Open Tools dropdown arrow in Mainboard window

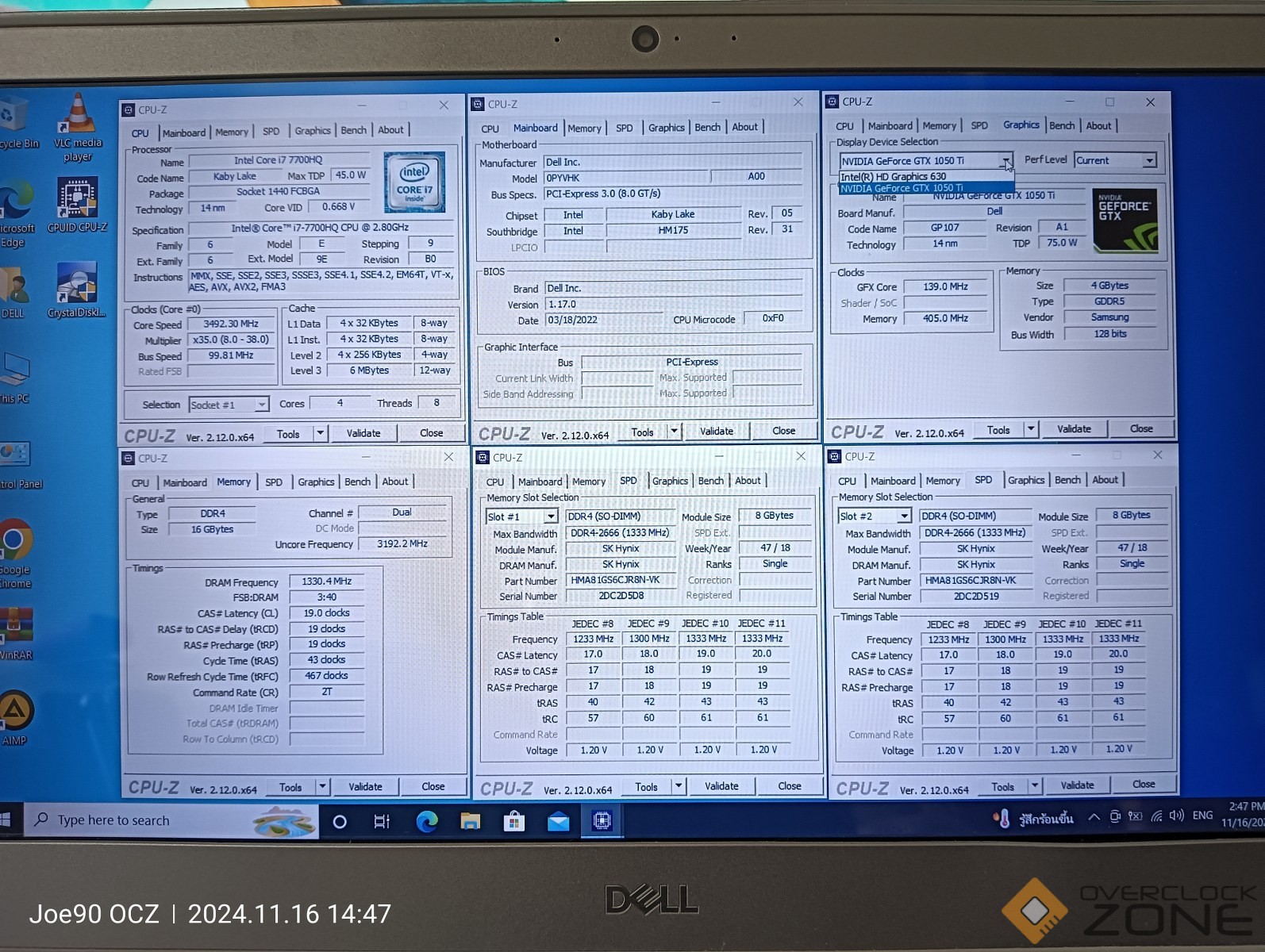[x=675, y=431]
